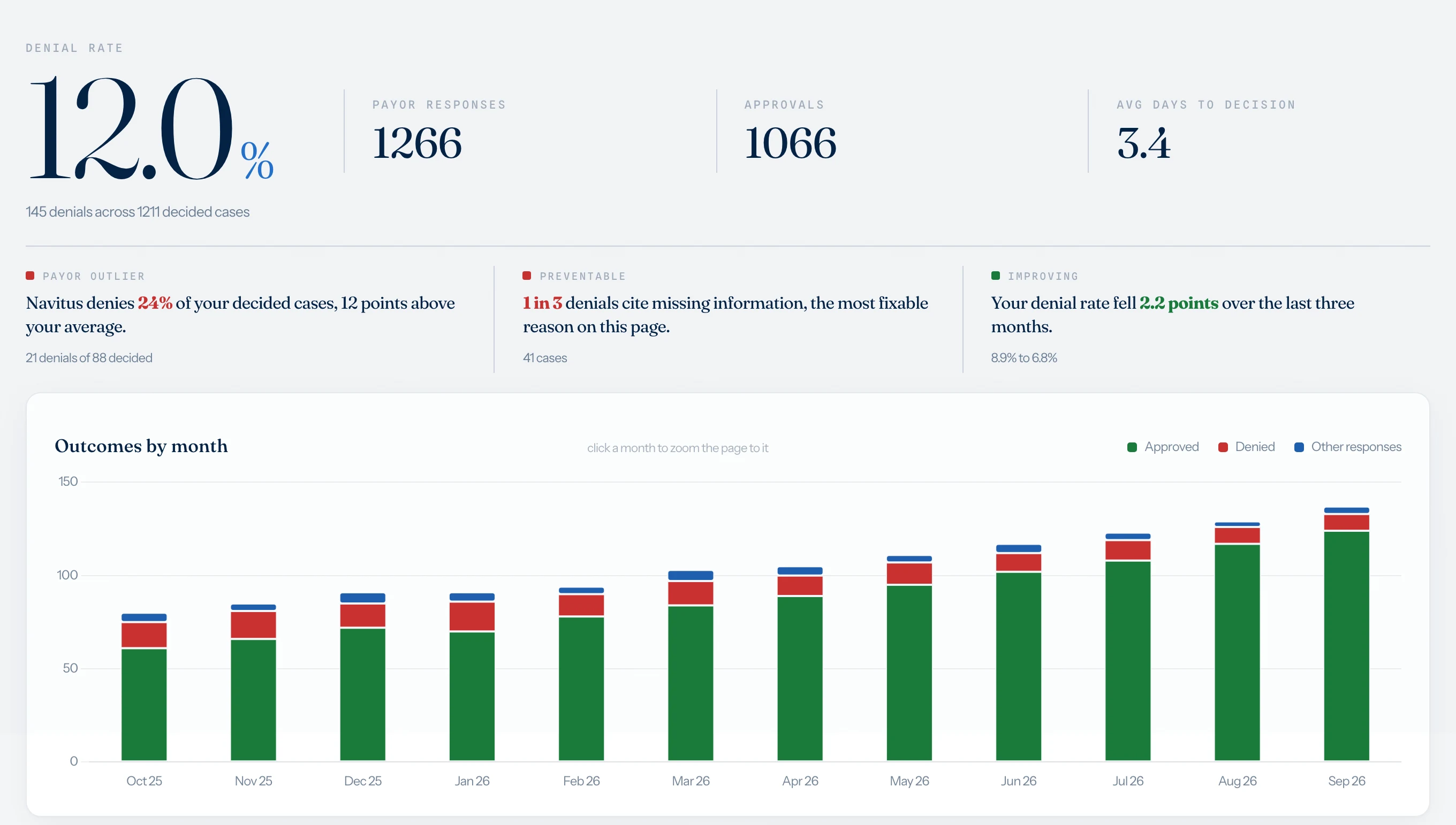Click the Feb 26 stacked bar
This screenshot has width=1456, height=825.
click(x=581, y=674)
